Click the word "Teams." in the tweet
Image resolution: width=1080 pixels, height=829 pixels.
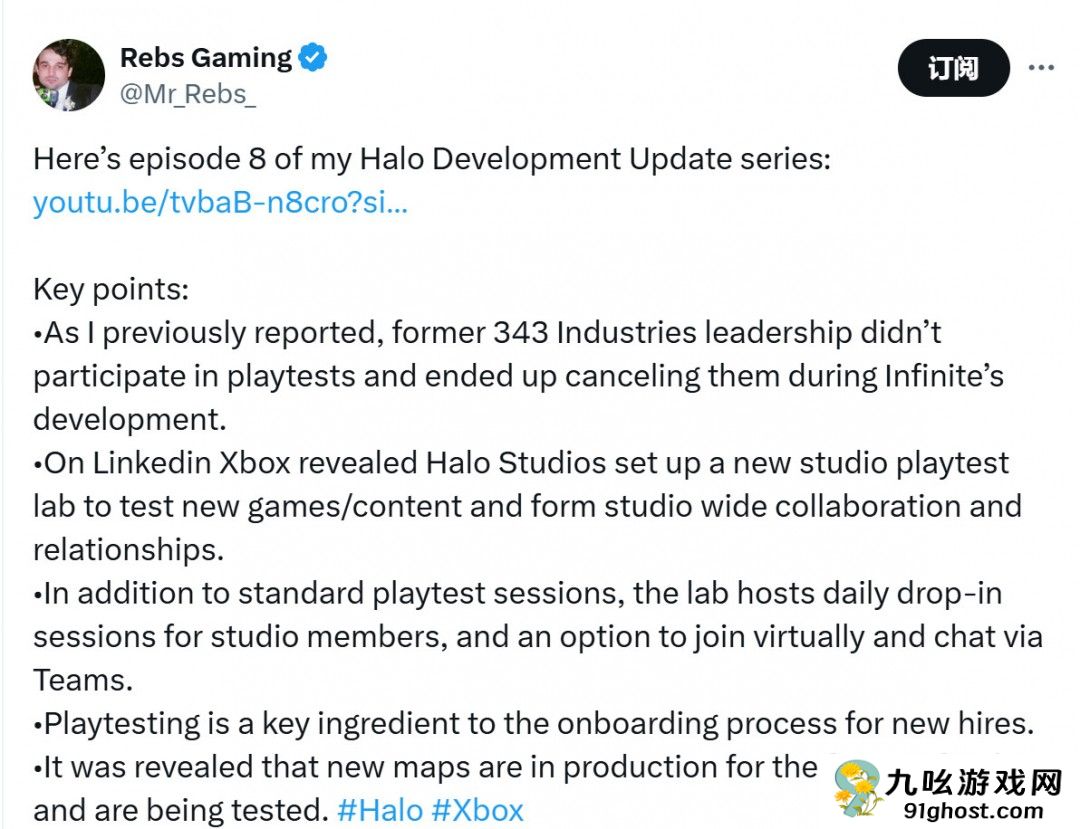[x=82, y=680]
